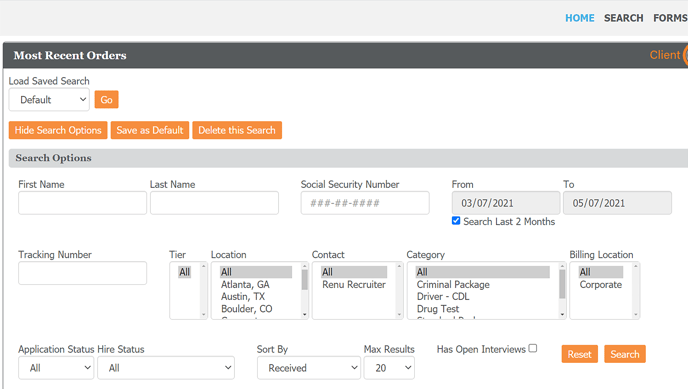This screenshot has height=389, width=688.
Task: Click Hide Search Options button
Action: tap(58, 130)
